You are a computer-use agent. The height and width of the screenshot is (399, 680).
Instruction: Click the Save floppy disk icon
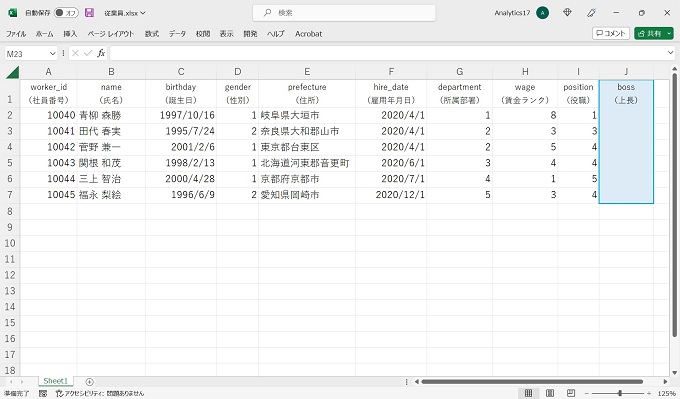pyautogui.click(x=89, y=13)
